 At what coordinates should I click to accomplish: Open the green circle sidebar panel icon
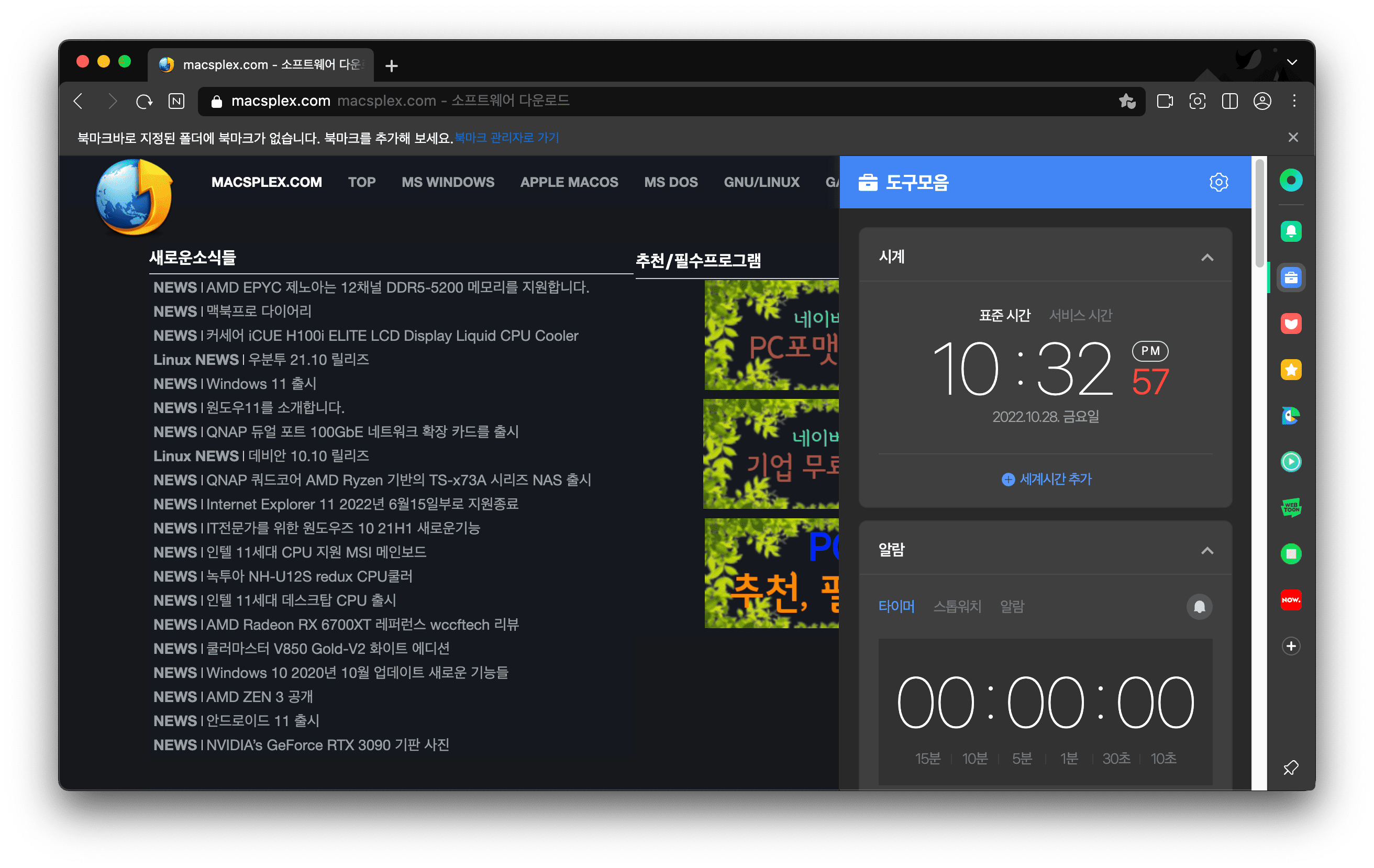click(x=1291, y=180)
